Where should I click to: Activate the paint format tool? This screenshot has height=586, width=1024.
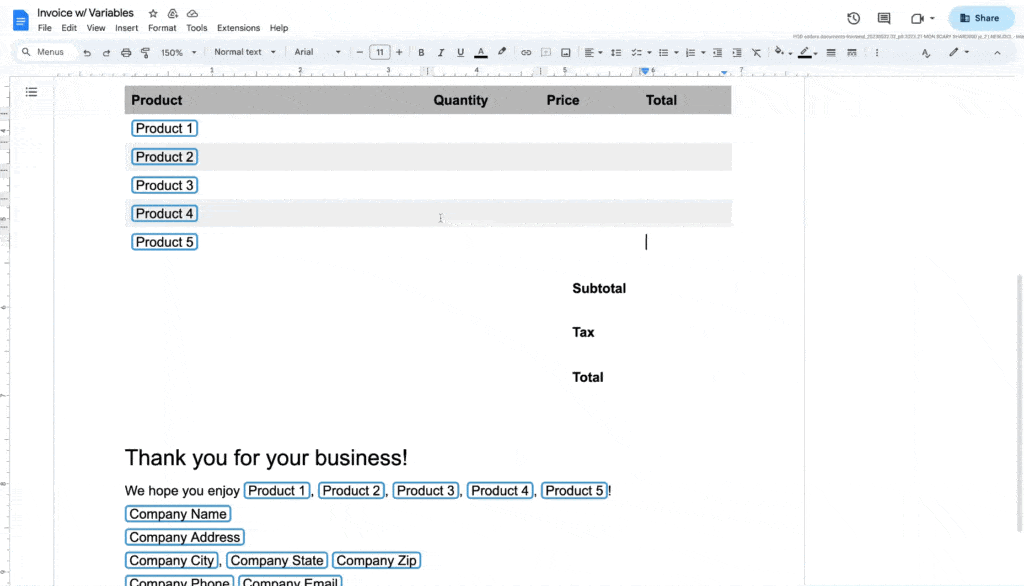(x=146, y=53)
